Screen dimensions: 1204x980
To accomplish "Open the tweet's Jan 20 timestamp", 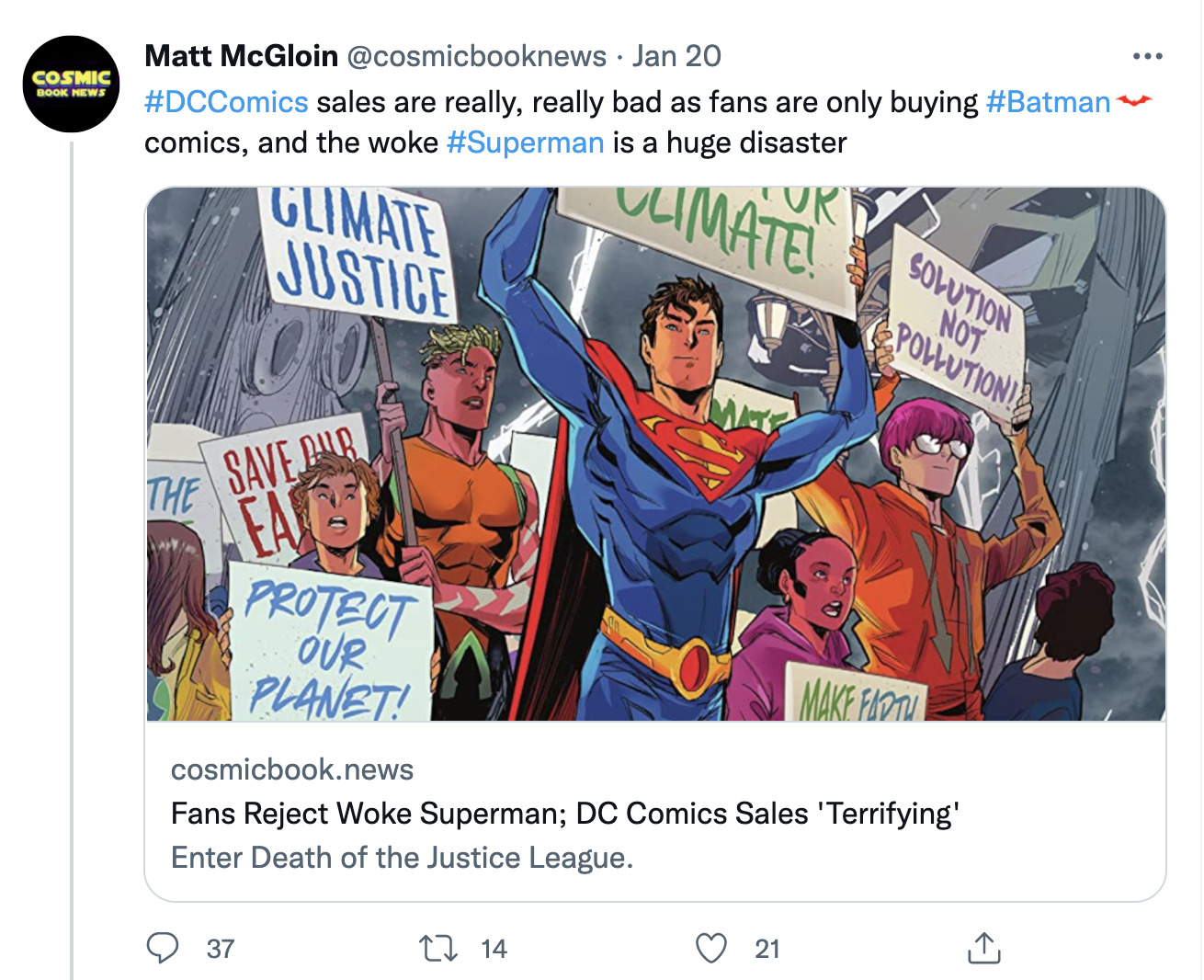I will (x=676, y=56).
